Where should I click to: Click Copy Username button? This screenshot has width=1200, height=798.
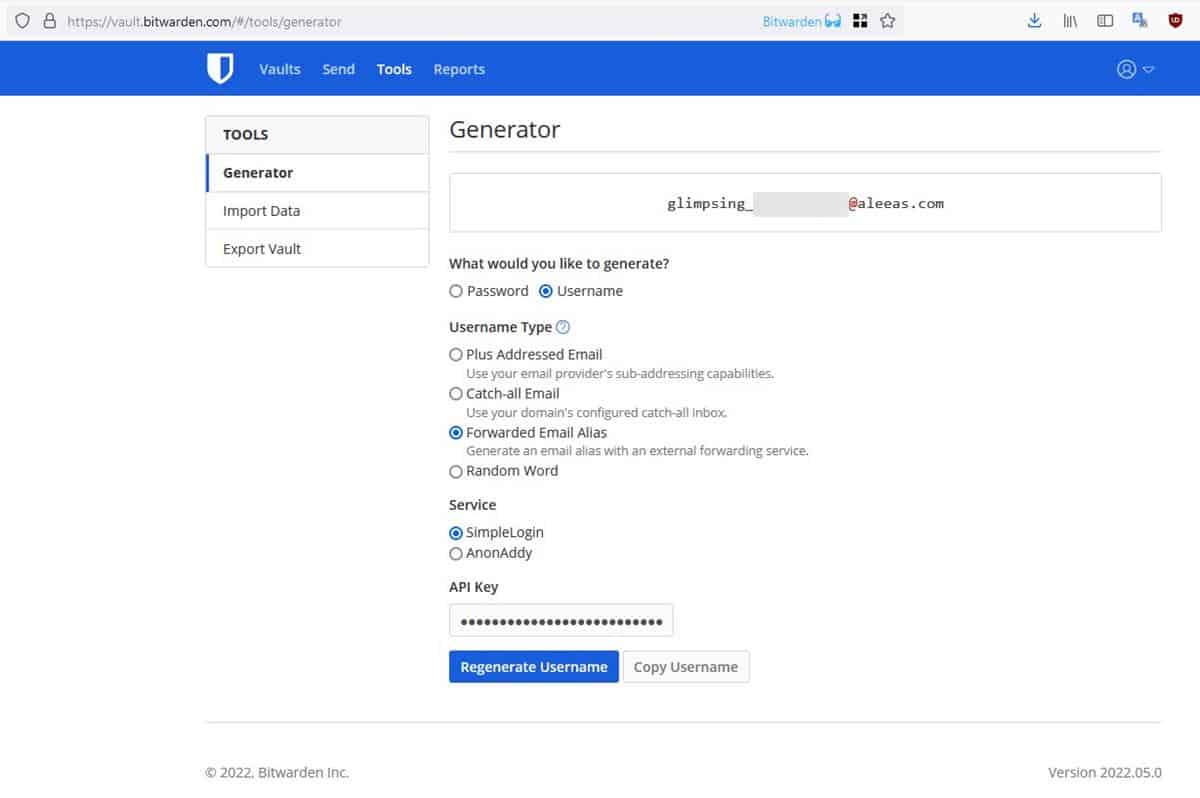point(685,667)
